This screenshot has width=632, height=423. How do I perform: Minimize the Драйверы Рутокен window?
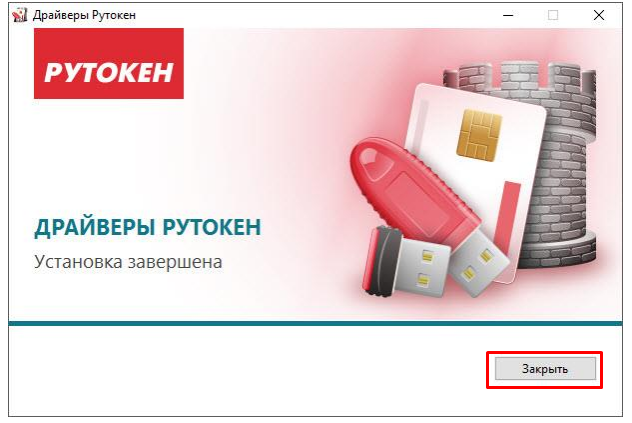(508, 15)
